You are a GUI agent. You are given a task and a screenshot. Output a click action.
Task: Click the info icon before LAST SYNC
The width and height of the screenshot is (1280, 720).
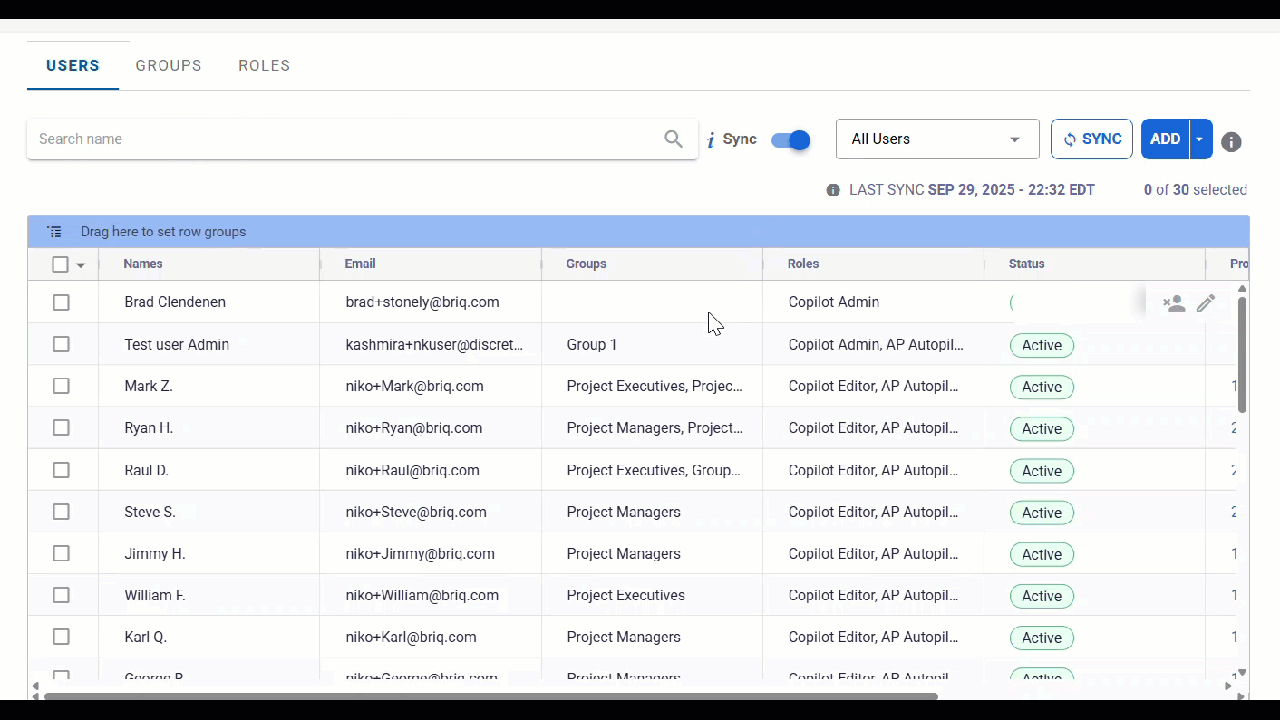tap(833, 190)
